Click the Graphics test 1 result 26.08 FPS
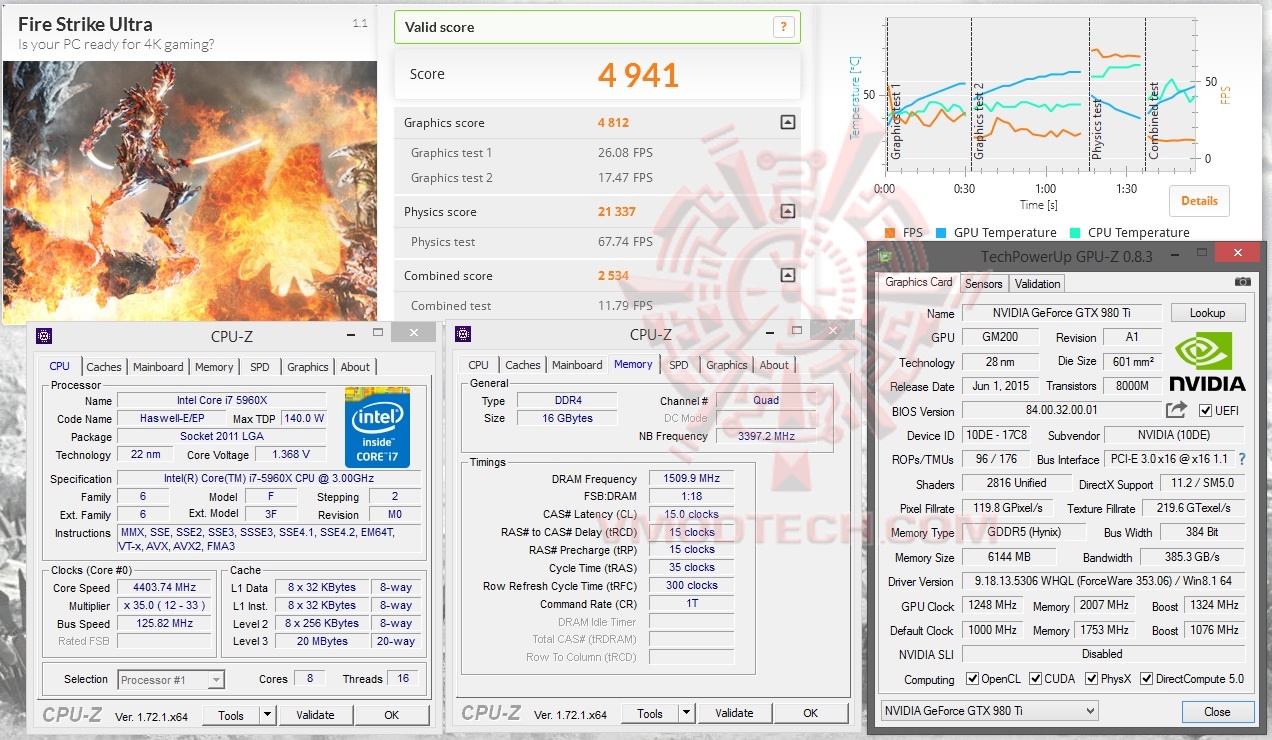The image size is (1272, 740). pyautogui.click(x=625, y=153)
